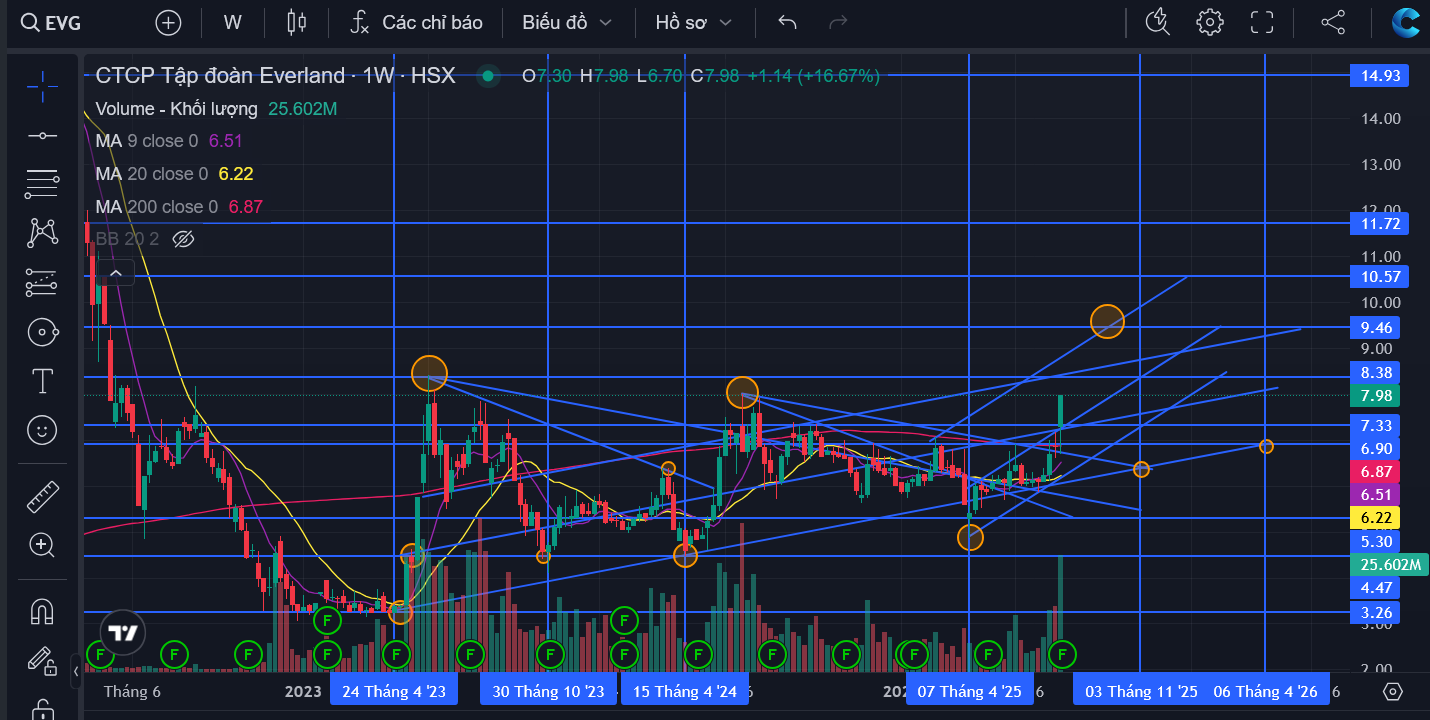Collapse the indicator legend chevron
1430x720 pixels.
pos(116,273)
